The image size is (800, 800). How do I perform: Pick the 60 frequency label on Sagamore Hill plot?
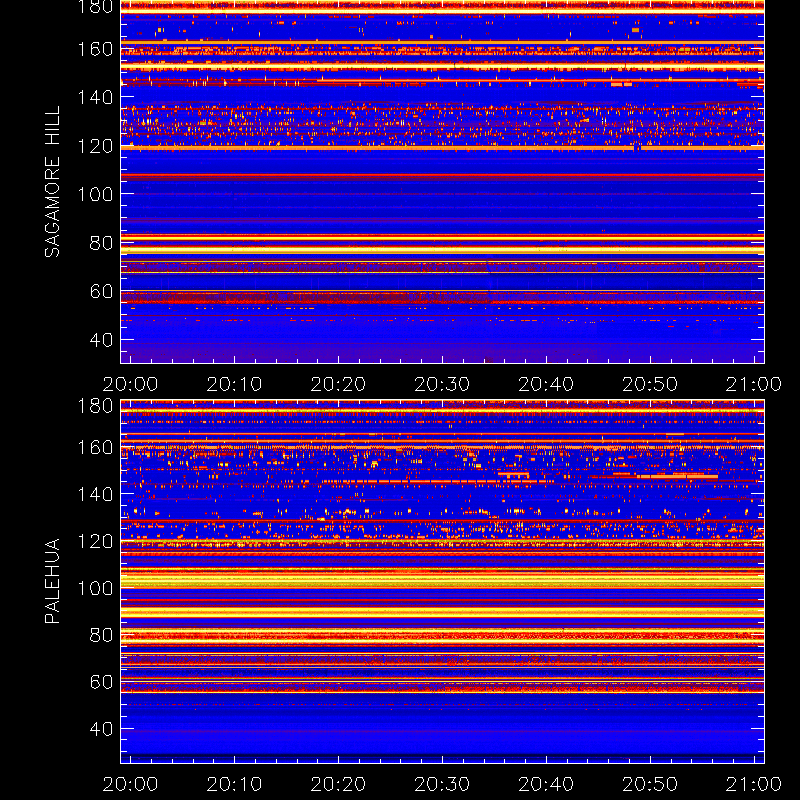click(101, 291)
